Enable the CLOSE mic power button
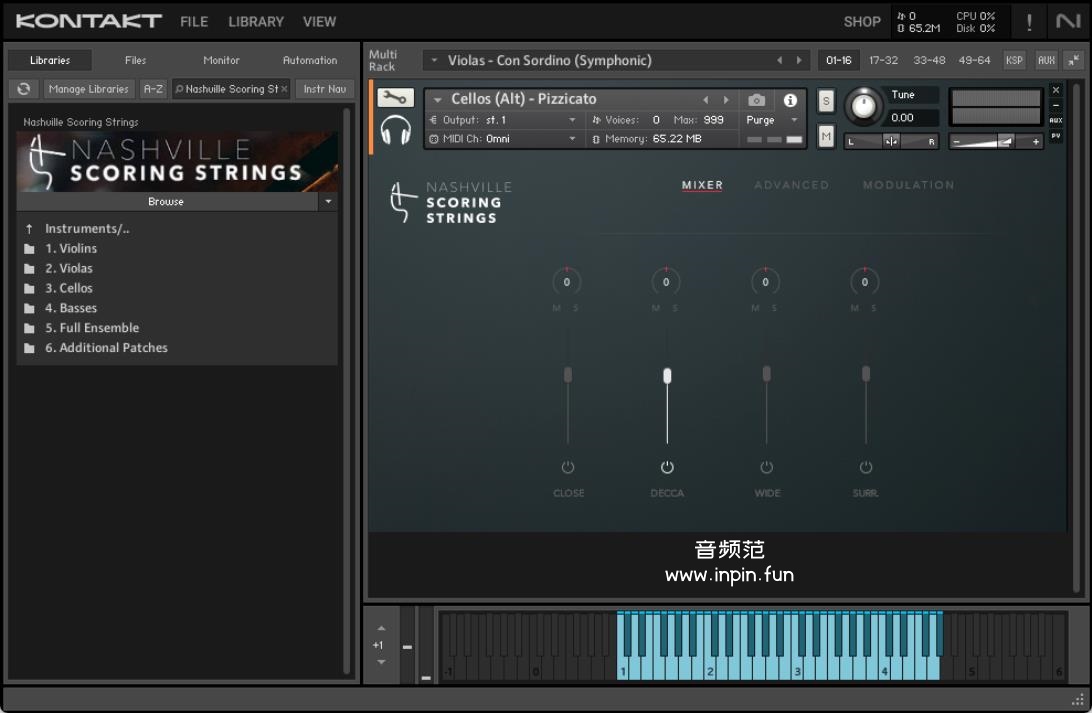The height and width of the screenshot is (713, 1092). [x=568, y=467]
